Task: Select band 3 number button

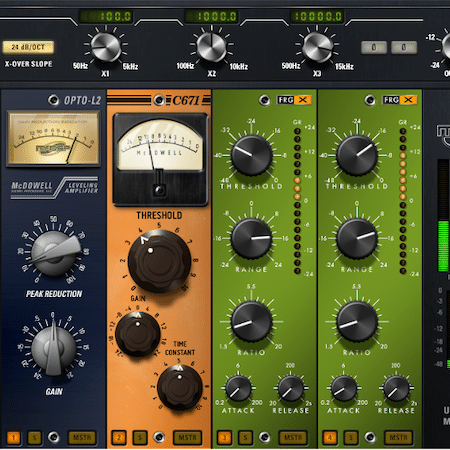Action: (x=224, y=438)
